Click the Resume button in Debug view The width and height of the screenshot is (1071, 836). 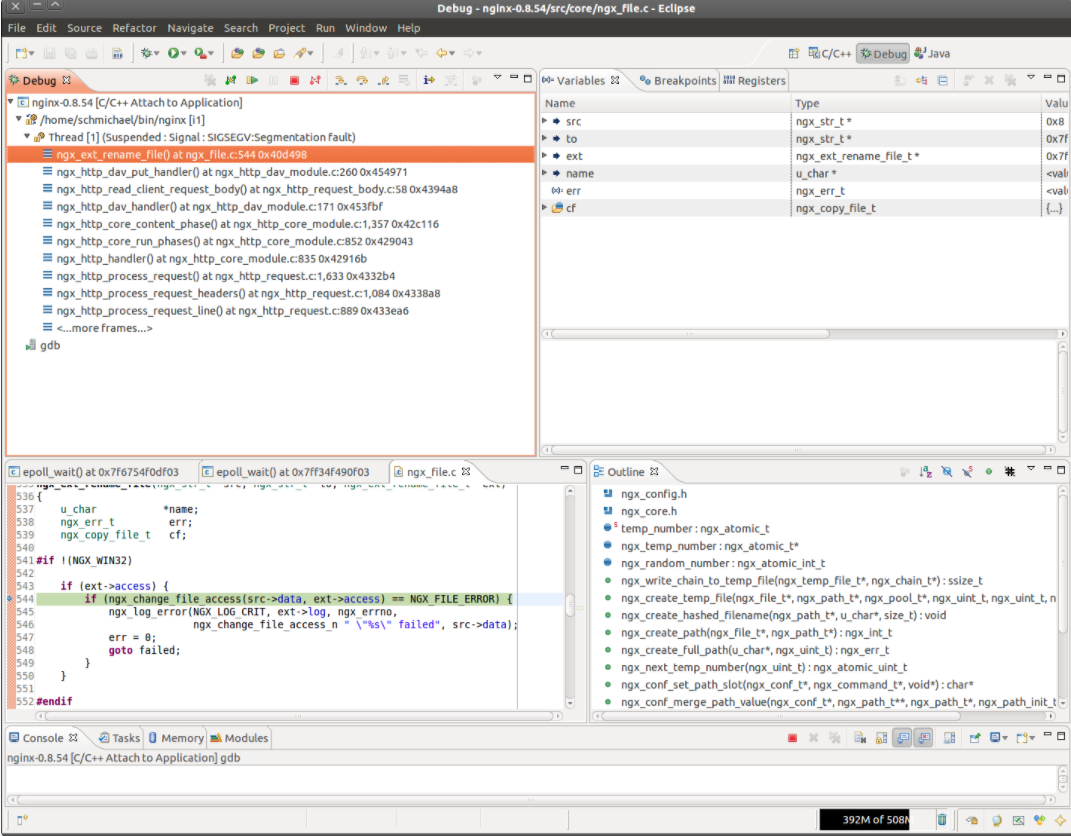(252, 80)
